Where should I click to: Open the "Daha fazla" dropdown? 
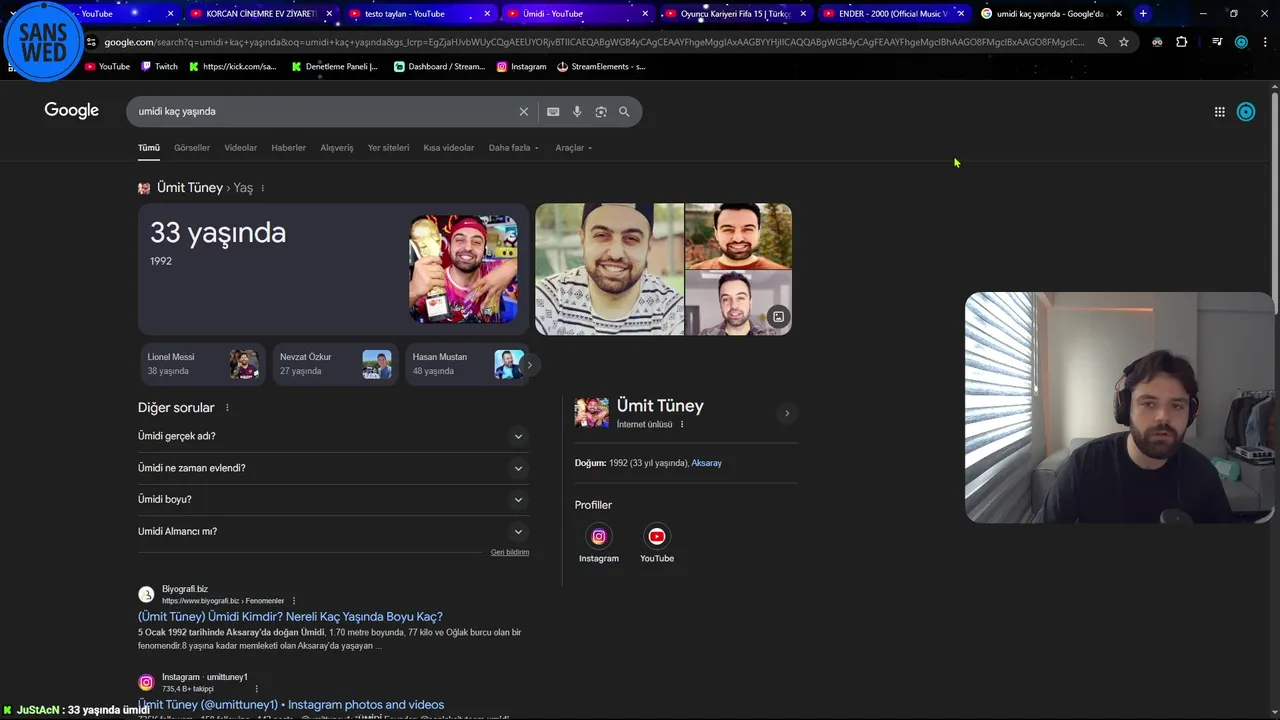tap(513, 148)
